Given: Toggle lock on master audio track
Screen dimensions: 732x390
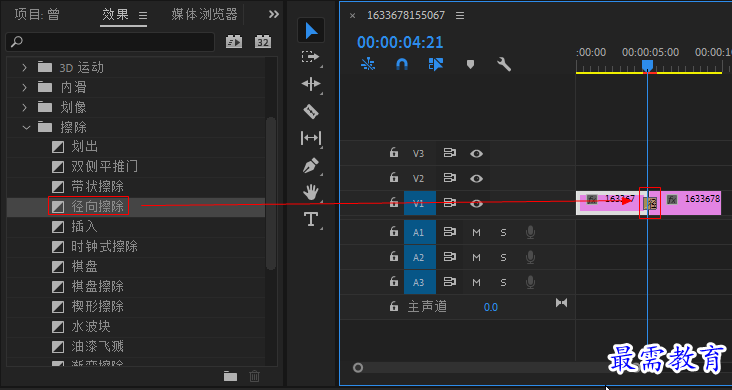Looking at the screenshot, I should pos(394,306).
